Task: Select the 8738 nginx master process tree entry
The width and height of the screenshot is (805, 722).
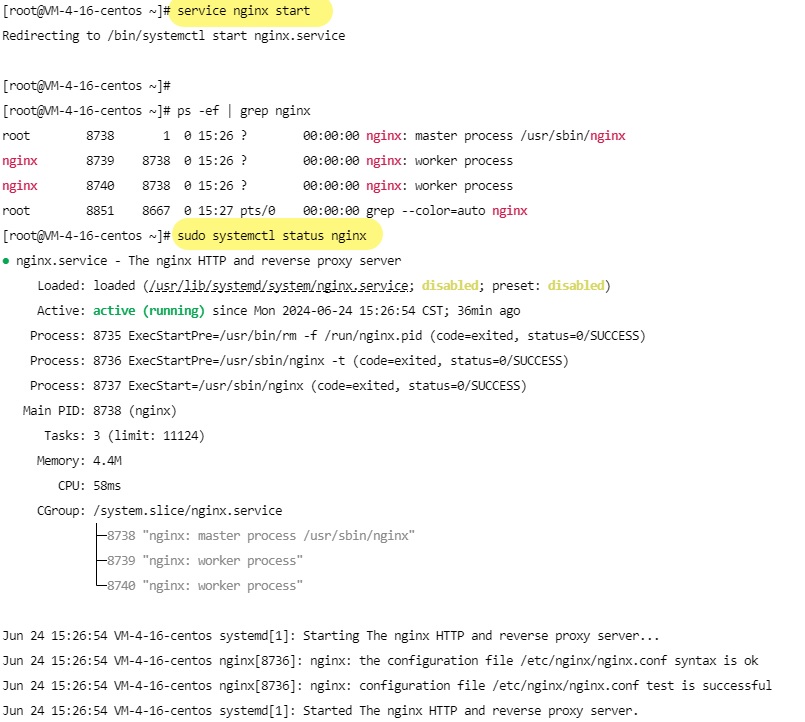Action: pyautogui.click(x=254, y=536)
